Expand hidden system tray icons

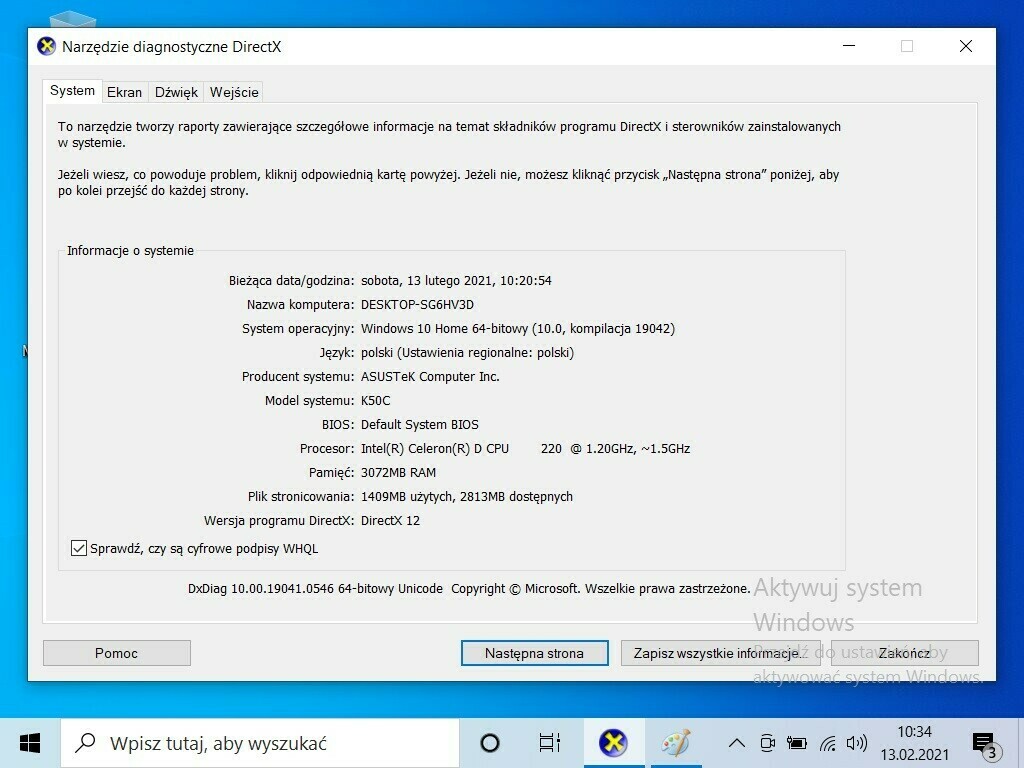pyautogui.click(x=737, y=743)
